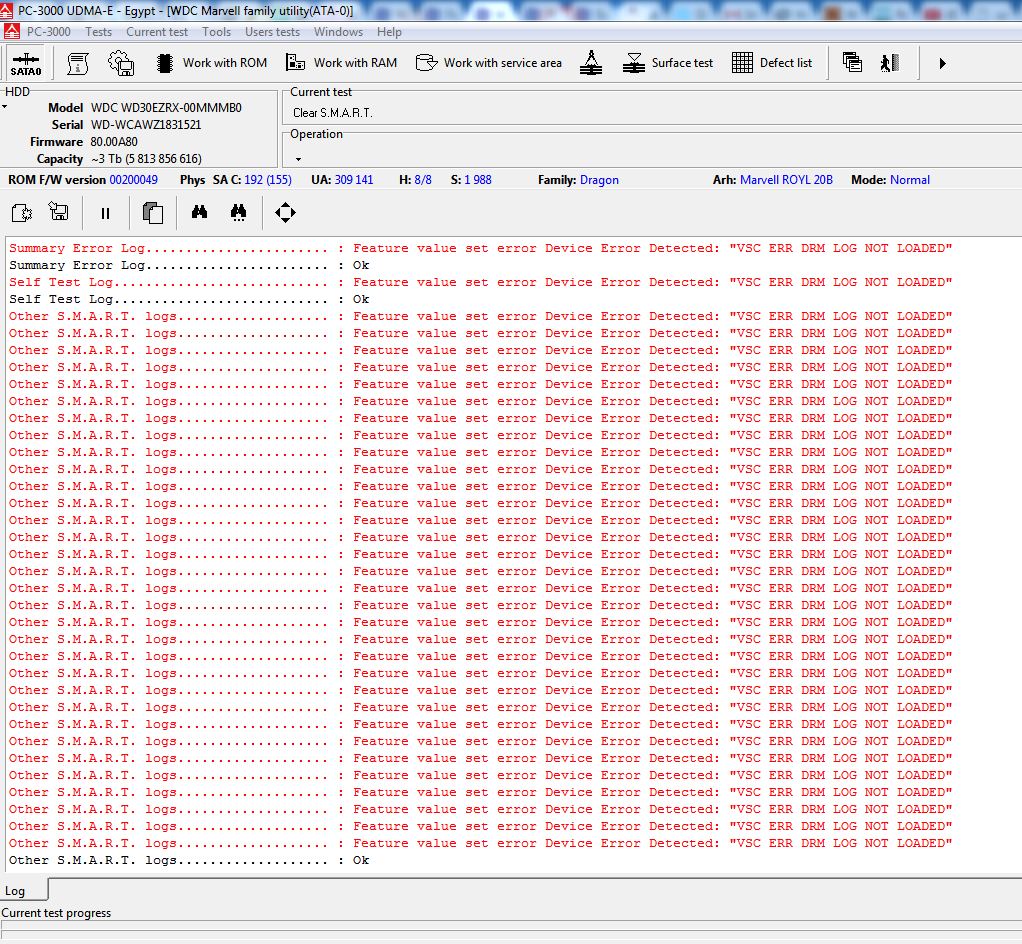Click the SATA0 port icon

tap(26, 63)
